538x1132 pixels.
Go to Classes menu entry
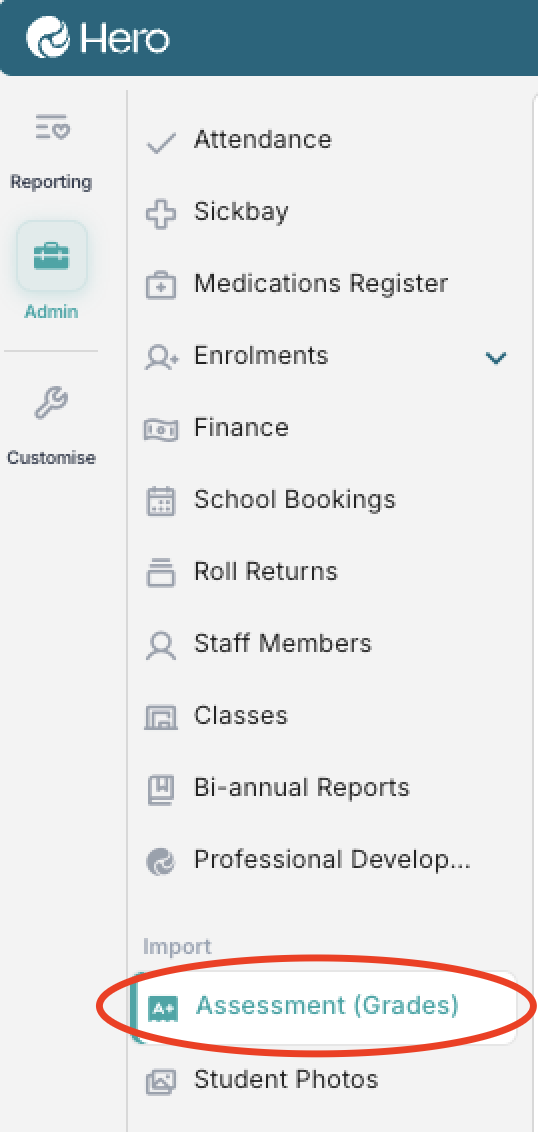(325, 716)
